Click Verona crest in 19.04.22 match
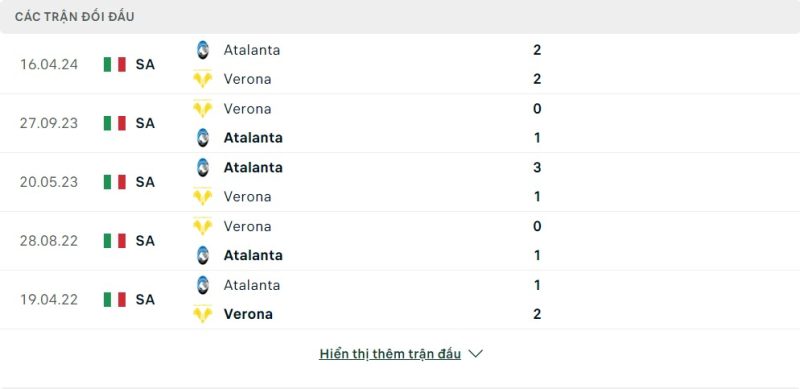The height and width of the screenshot is (389, 800). tap(203, 314)
